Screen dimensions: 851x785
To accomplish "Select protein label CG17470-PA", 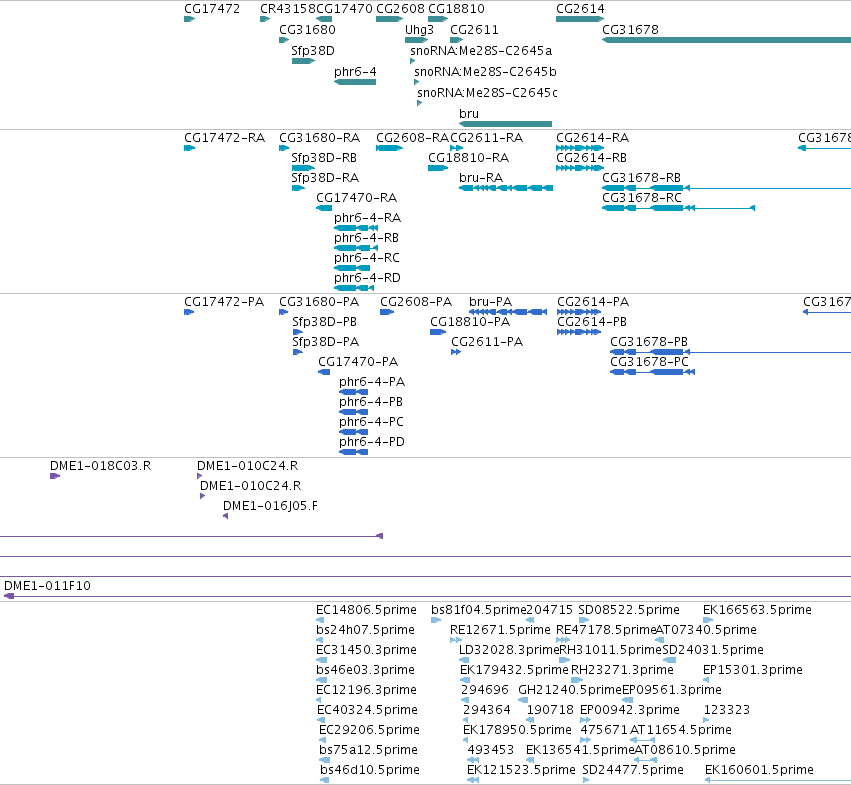I will point(358,362).
